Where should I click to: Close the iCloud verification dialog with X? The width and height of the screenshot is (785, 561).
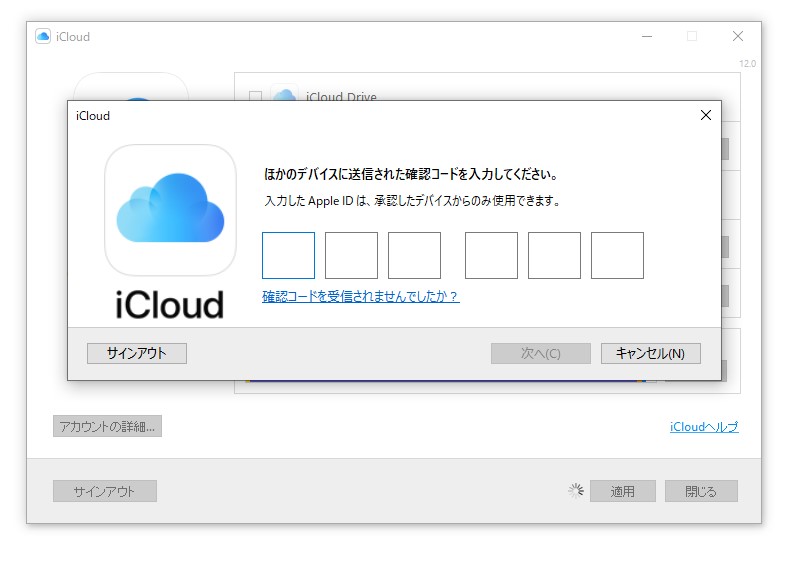point(706,115)
